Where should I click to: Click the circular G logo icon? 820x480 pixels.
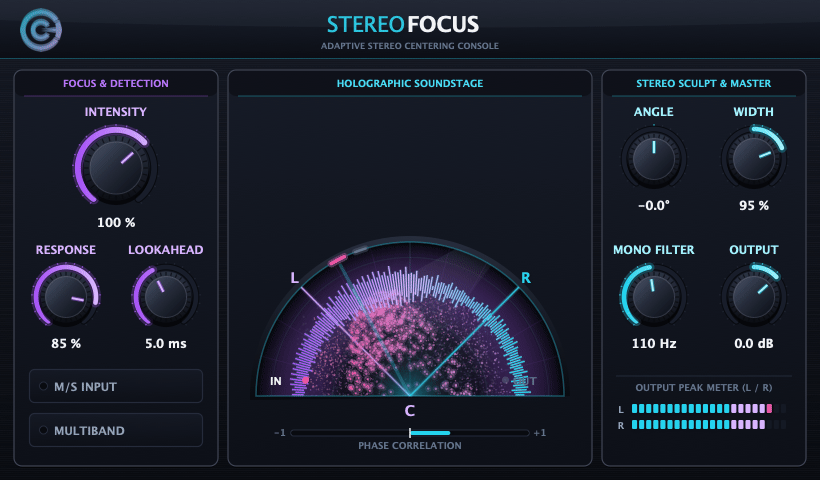pyautogui.click(x=41, y=30)
